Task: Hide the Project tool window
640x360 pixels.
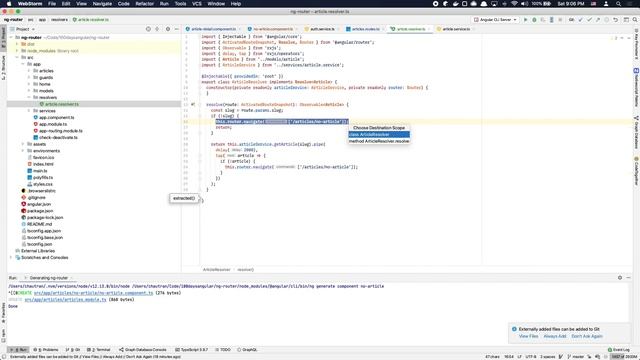Action: 177,29
